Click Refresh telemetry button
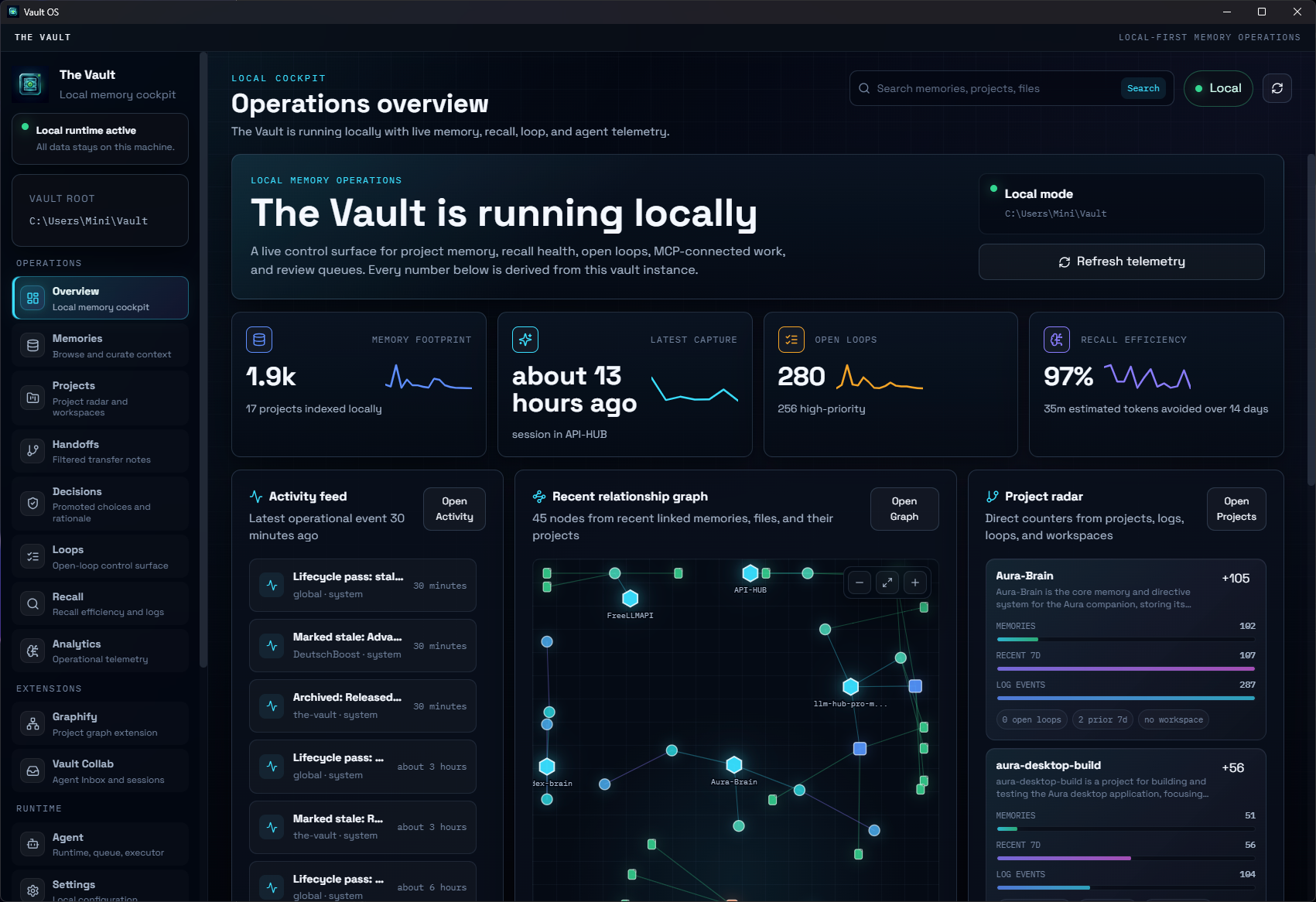Image resolution: width=1316 pixels, height=902 pixels. pyautogui.click(x=1121, y=261)
